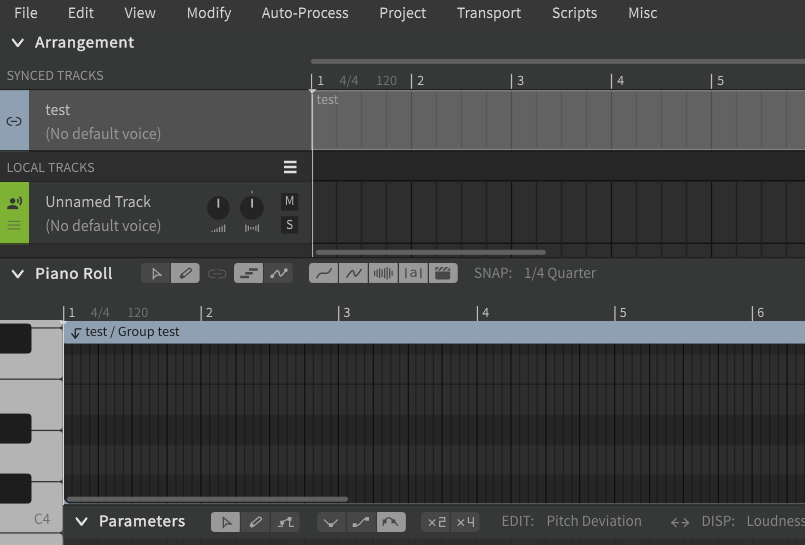
Task: Click measure 5 on the Arrangement ruler
Action: coord(720,81)
